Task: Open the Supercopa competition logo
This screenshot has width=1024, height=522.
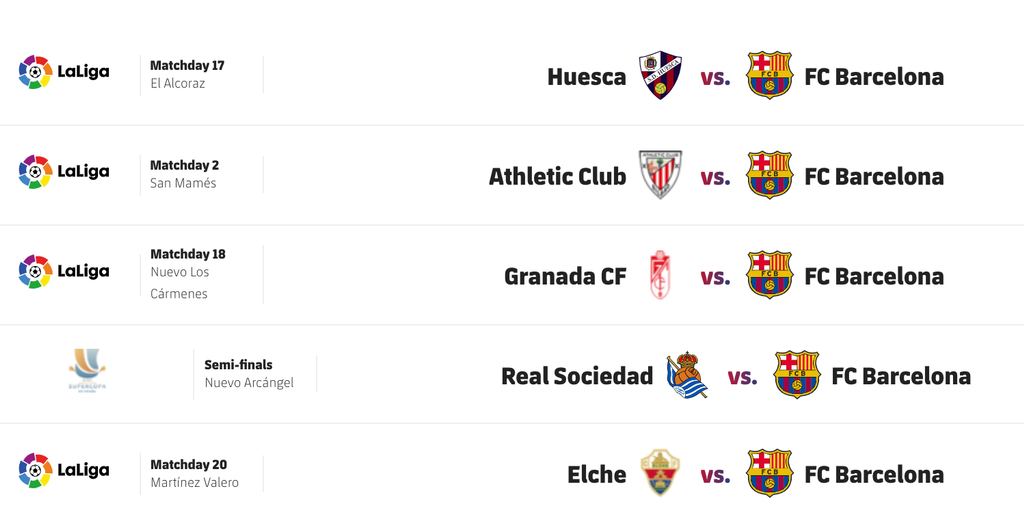Action: (87, 372)
